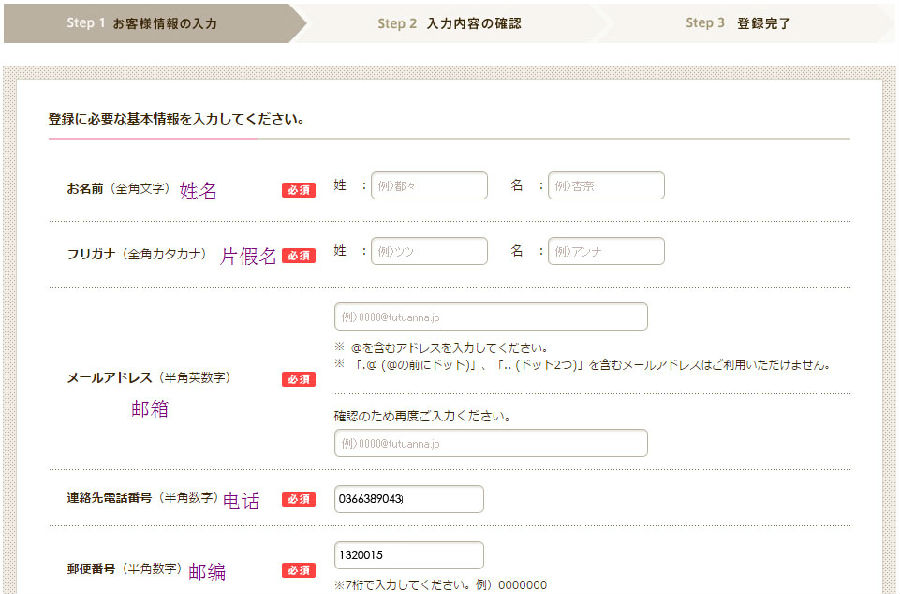900x594 pixels.
Task: Focus the first メールアドレス input field
Action: pyautogui.click(x=490, y=317)
